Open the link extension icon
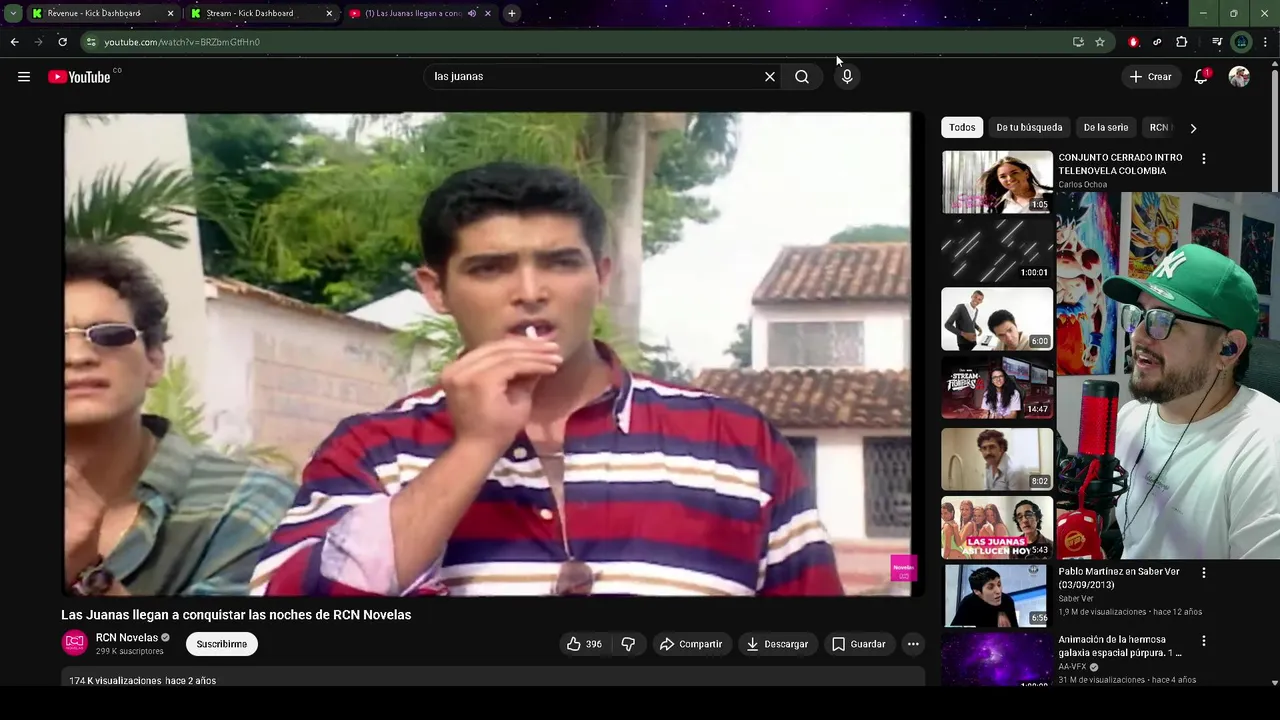The image size is (1280, 720). pos(1157,42)
